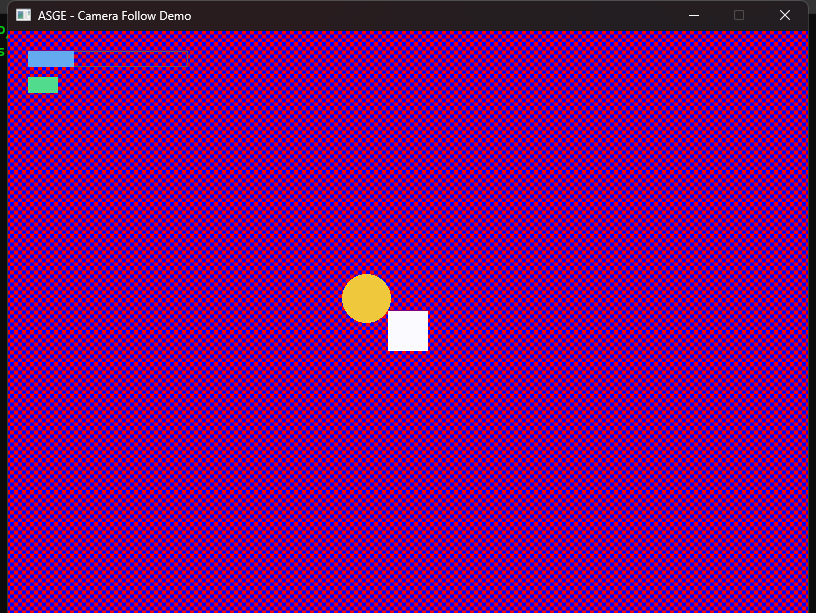816x613 pixels.
Task: Click the yellow circle in the game
Action: [366, 299]
